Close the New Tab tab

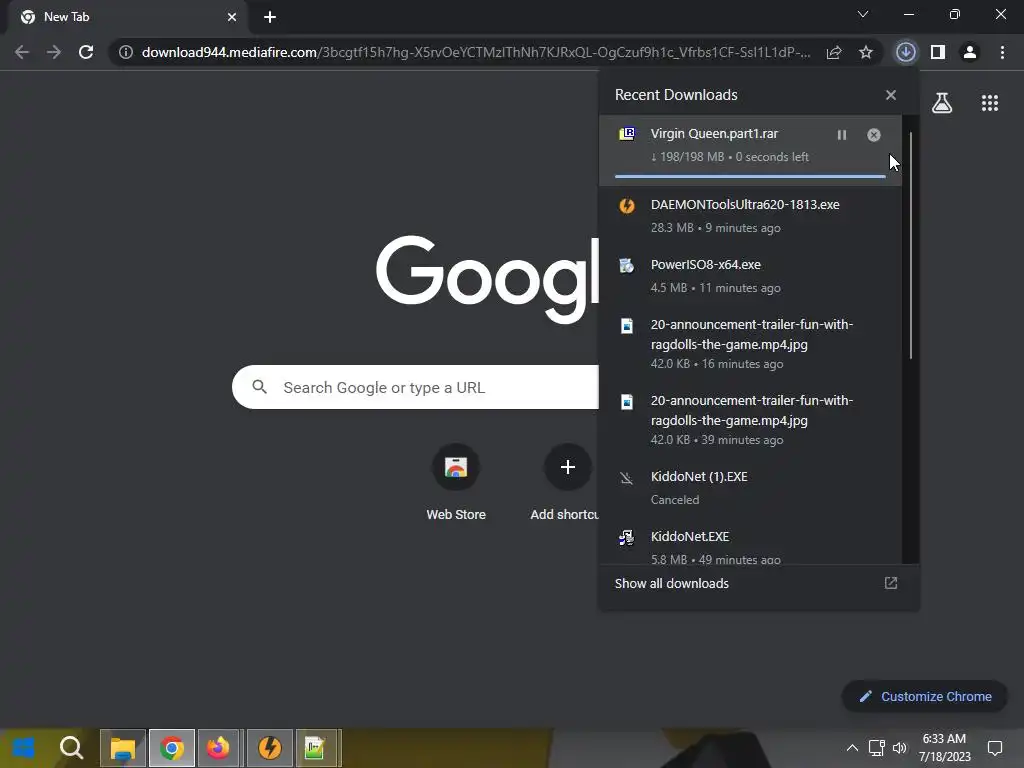[x=232, y=17]
